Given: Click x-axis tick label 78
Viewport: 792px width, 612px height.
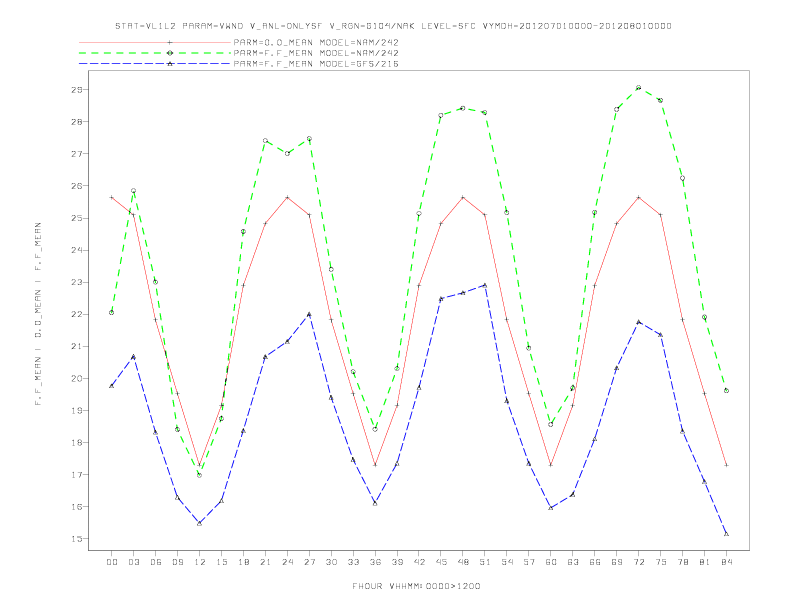Looking at the screenshot, I should (x=683, y=562).
